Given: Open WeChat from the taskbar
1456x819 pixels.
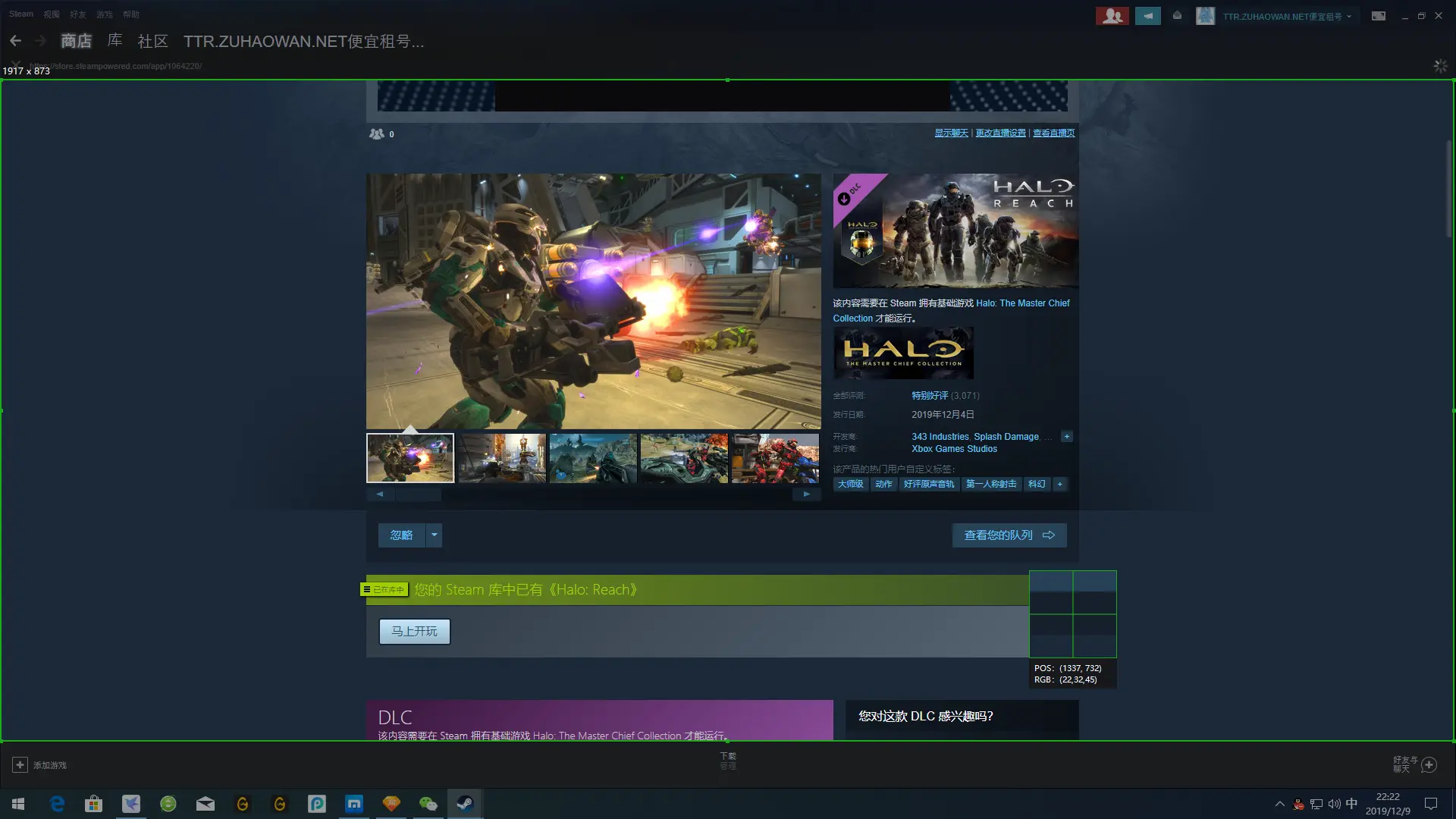Looking at the screenshot, I should click(x=428, y=804).
